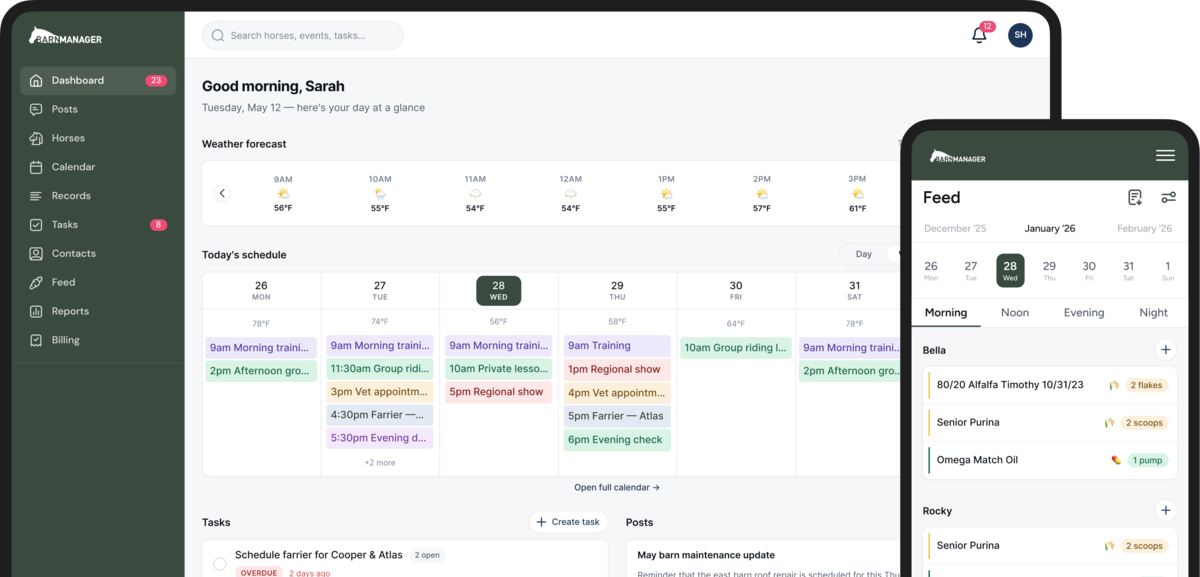
Task: Click the Dashboard home icon in sidebar
Action: coord(36,80)
